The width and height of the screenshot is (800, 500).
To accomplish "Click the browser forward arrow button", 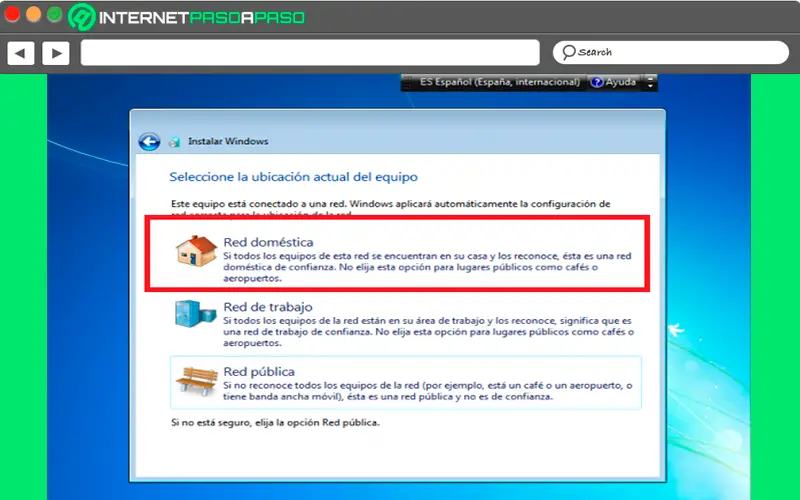I will click(56, 53).
